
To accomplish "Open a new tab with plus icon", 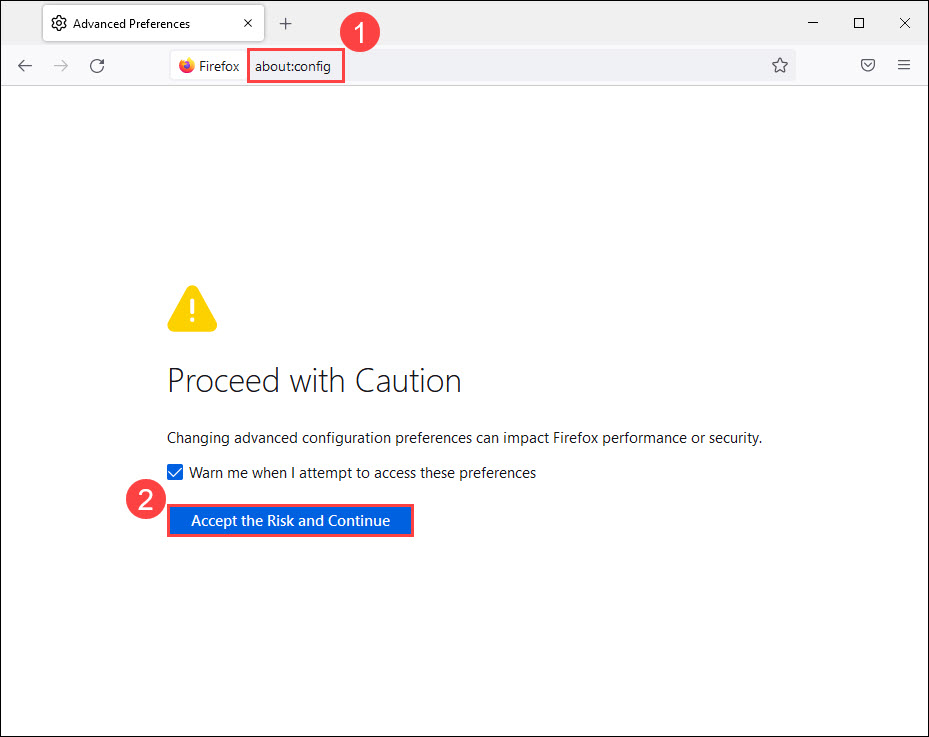I will coord(286,23).
